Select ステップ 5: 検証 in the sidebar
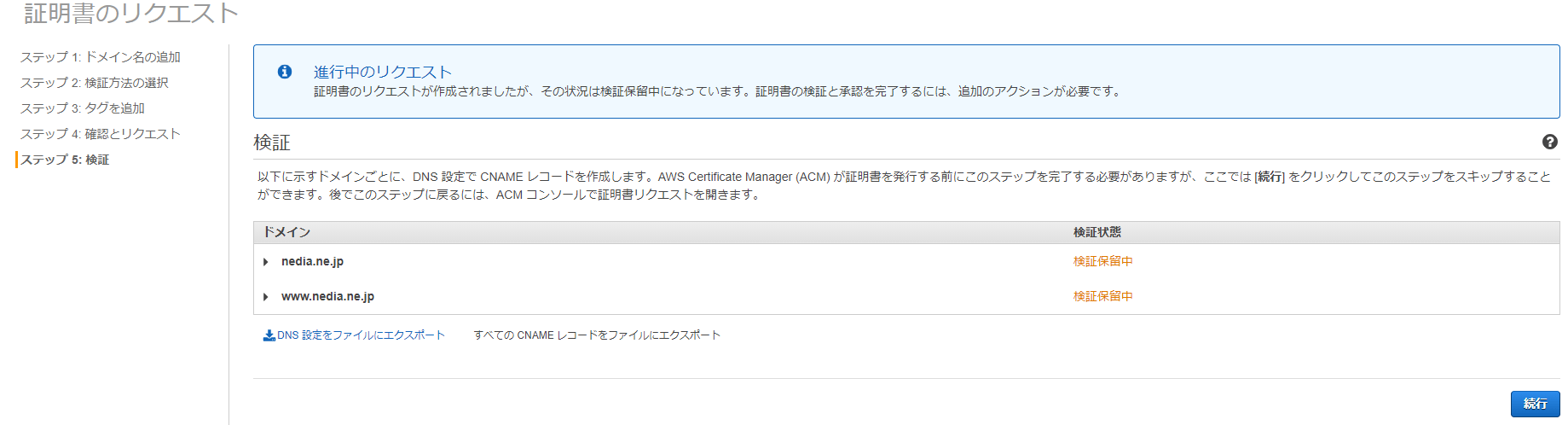Image resolution: width=1568 pixels, height=425 pixels. click(x=65, y=160)
